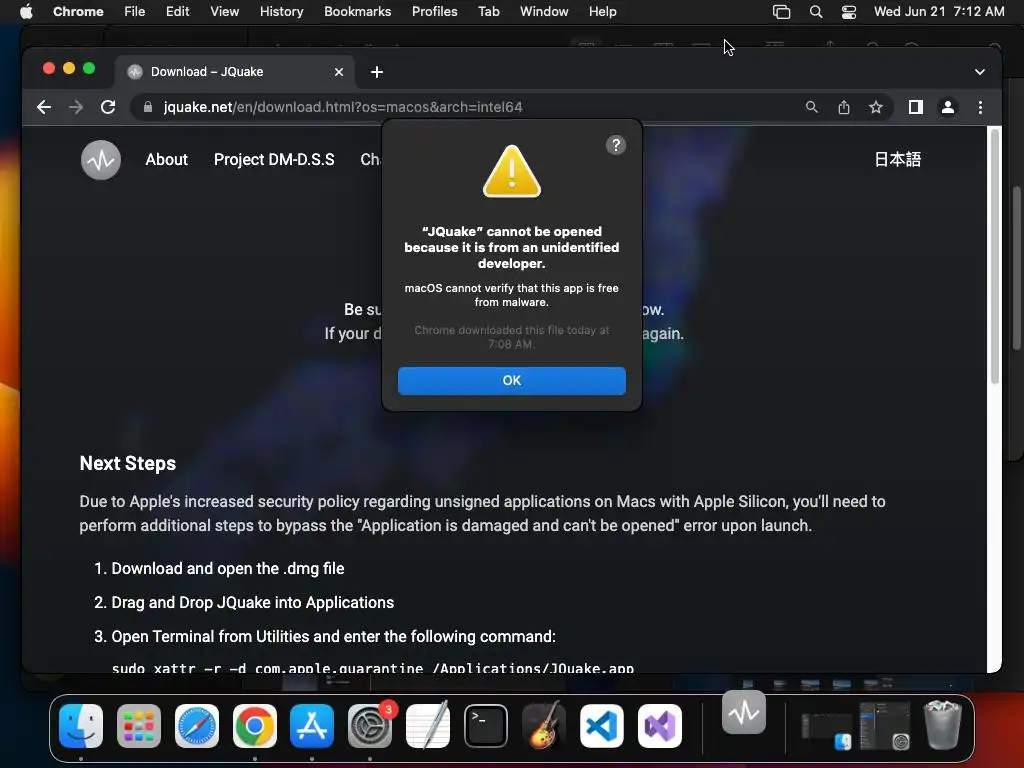
Task: Open Finder from the Dock
Action: tap(81, 726)
